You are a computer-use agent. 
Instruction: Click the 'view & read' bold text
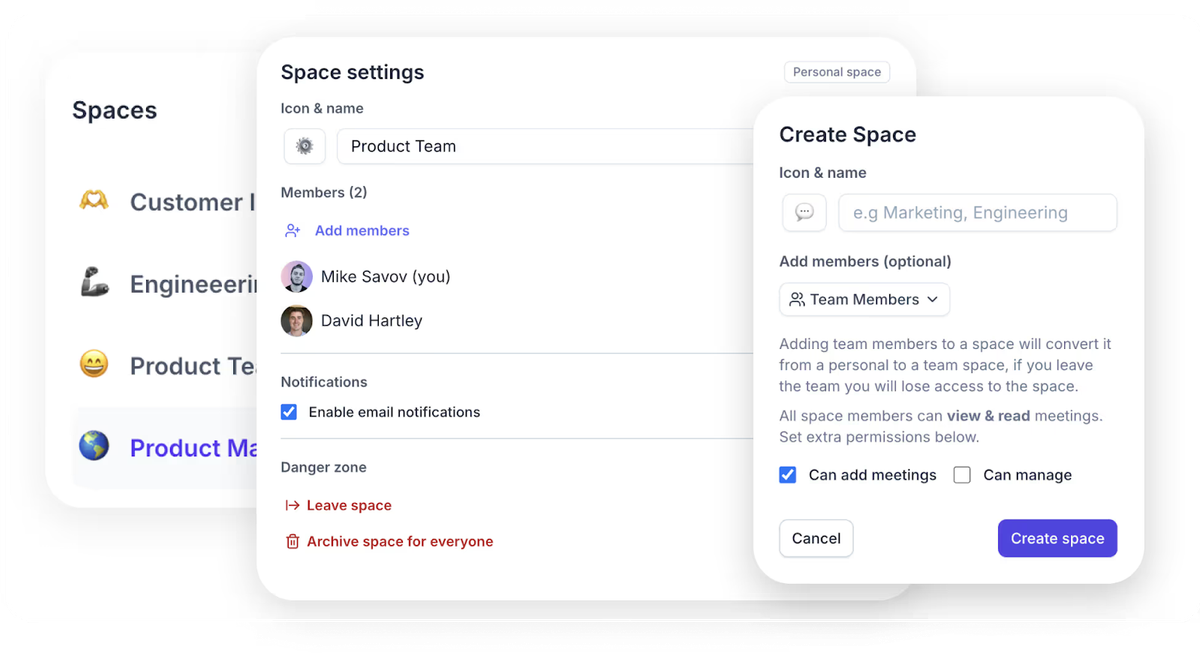[x=988, y=416]
